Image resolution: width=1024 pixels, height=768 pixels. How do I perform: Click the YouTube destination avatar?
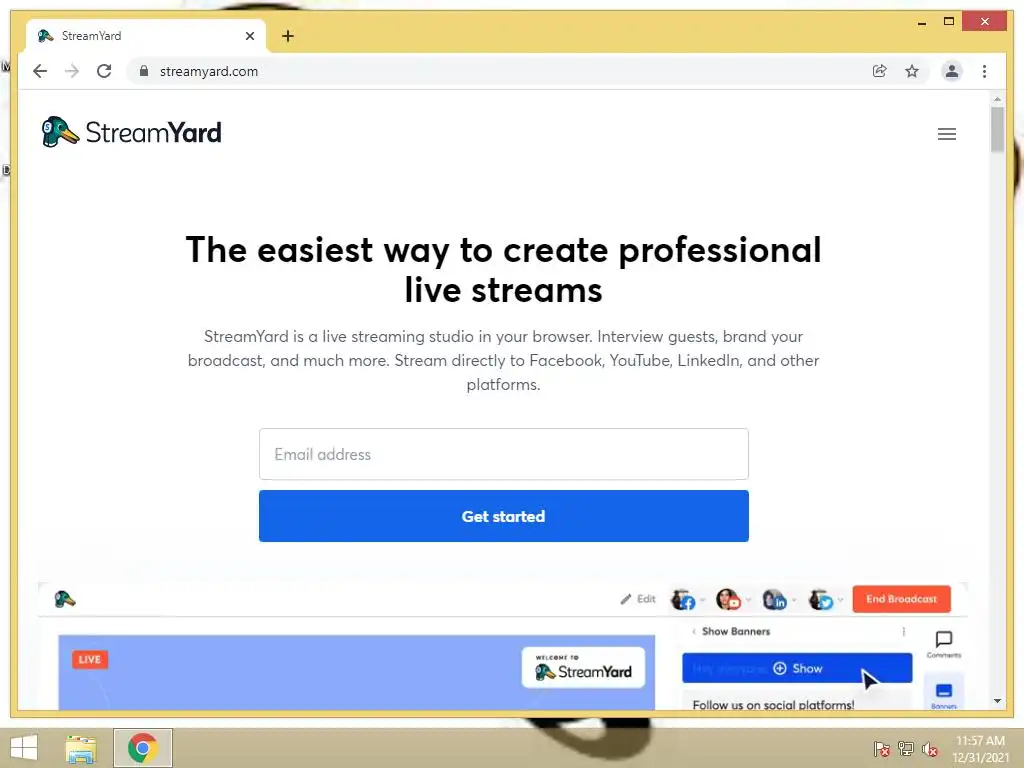(x=728, y=600)
